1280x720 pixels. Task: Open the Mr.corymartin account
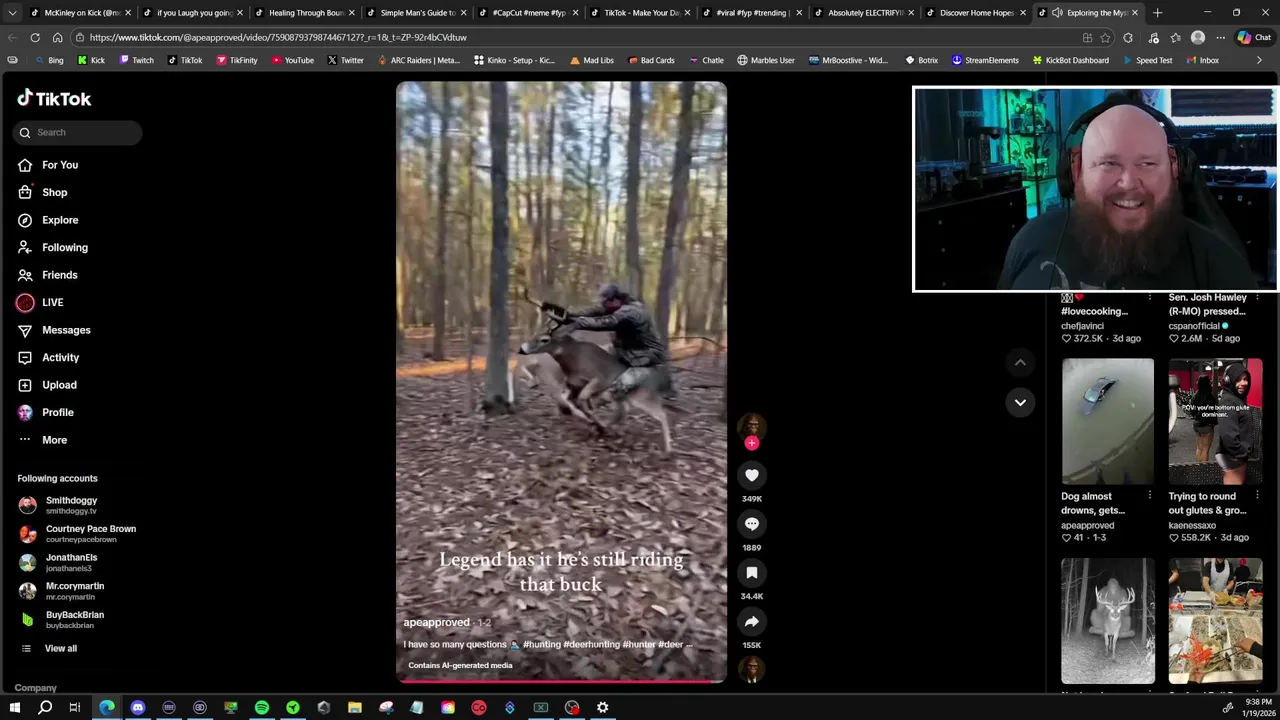[62, 591]
